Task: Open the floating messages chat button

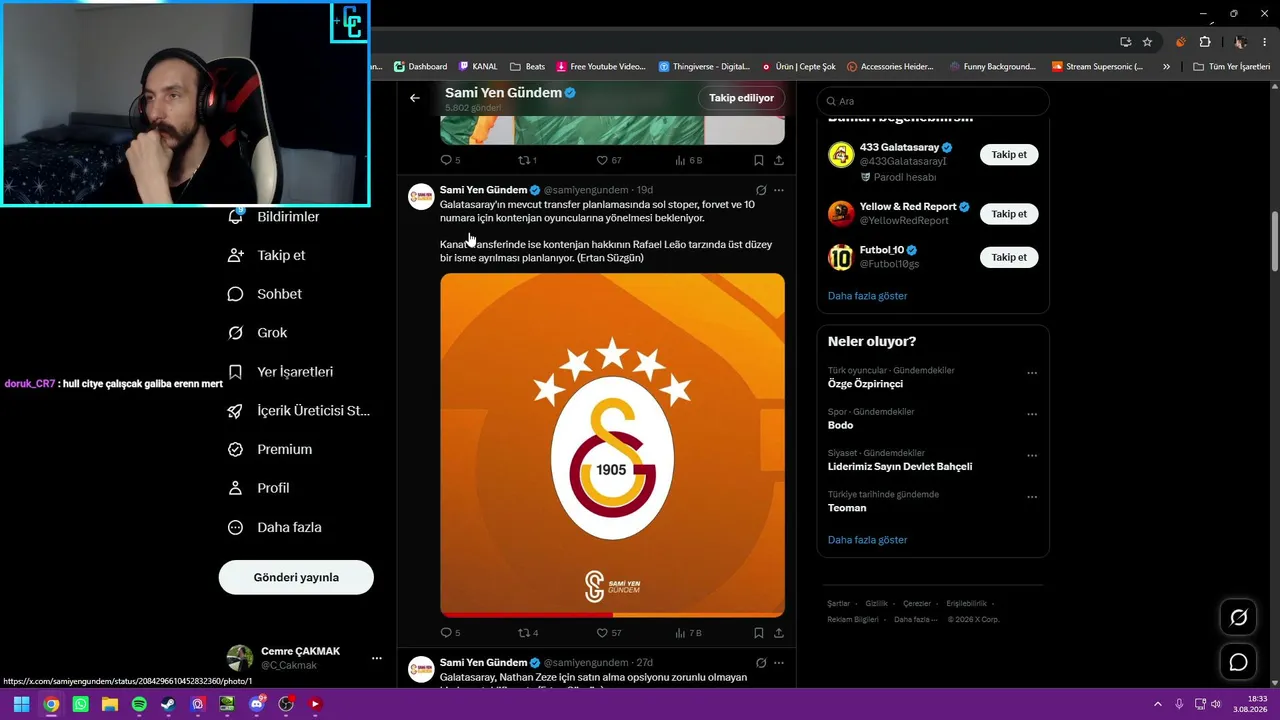Action: (1238, 662)
